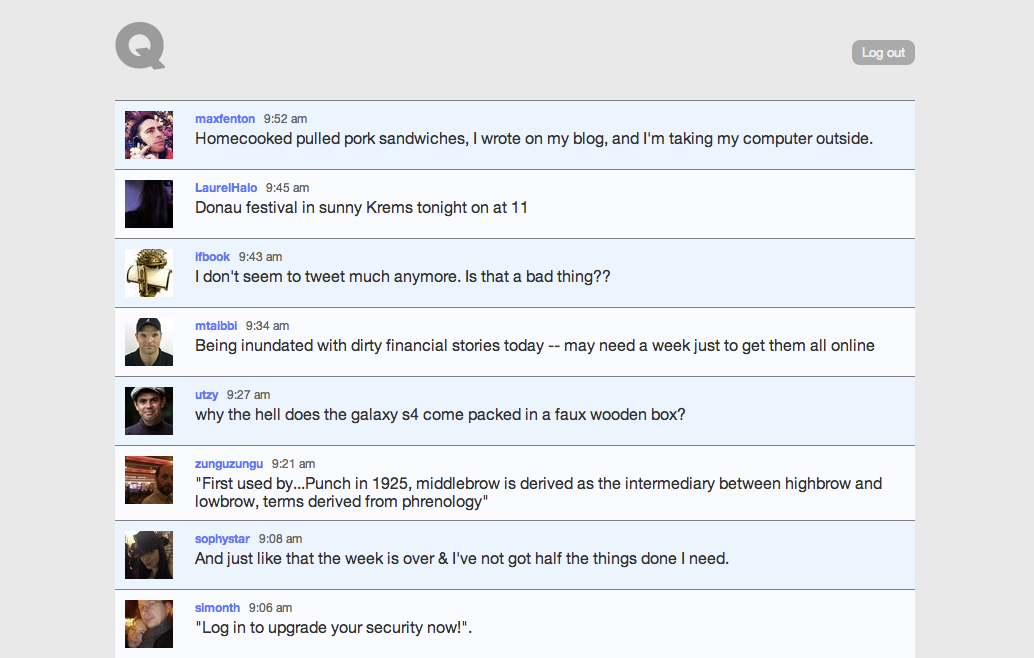The height and width of the screenshot is (658, 1034).
Task: Visit the LaurelHalo username link
Action: pyautogui.click(x=226, y=188)
